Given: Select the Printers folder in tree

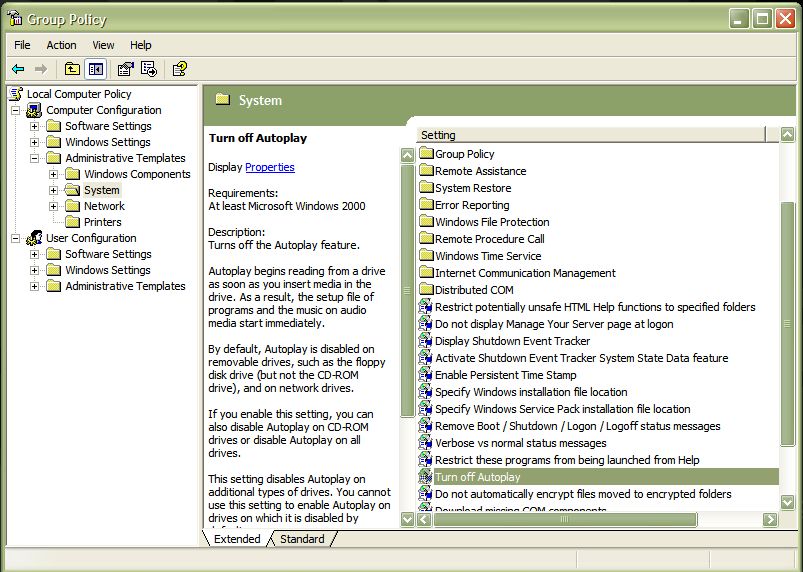Looking at the screenshot, I should click(94, 222).
